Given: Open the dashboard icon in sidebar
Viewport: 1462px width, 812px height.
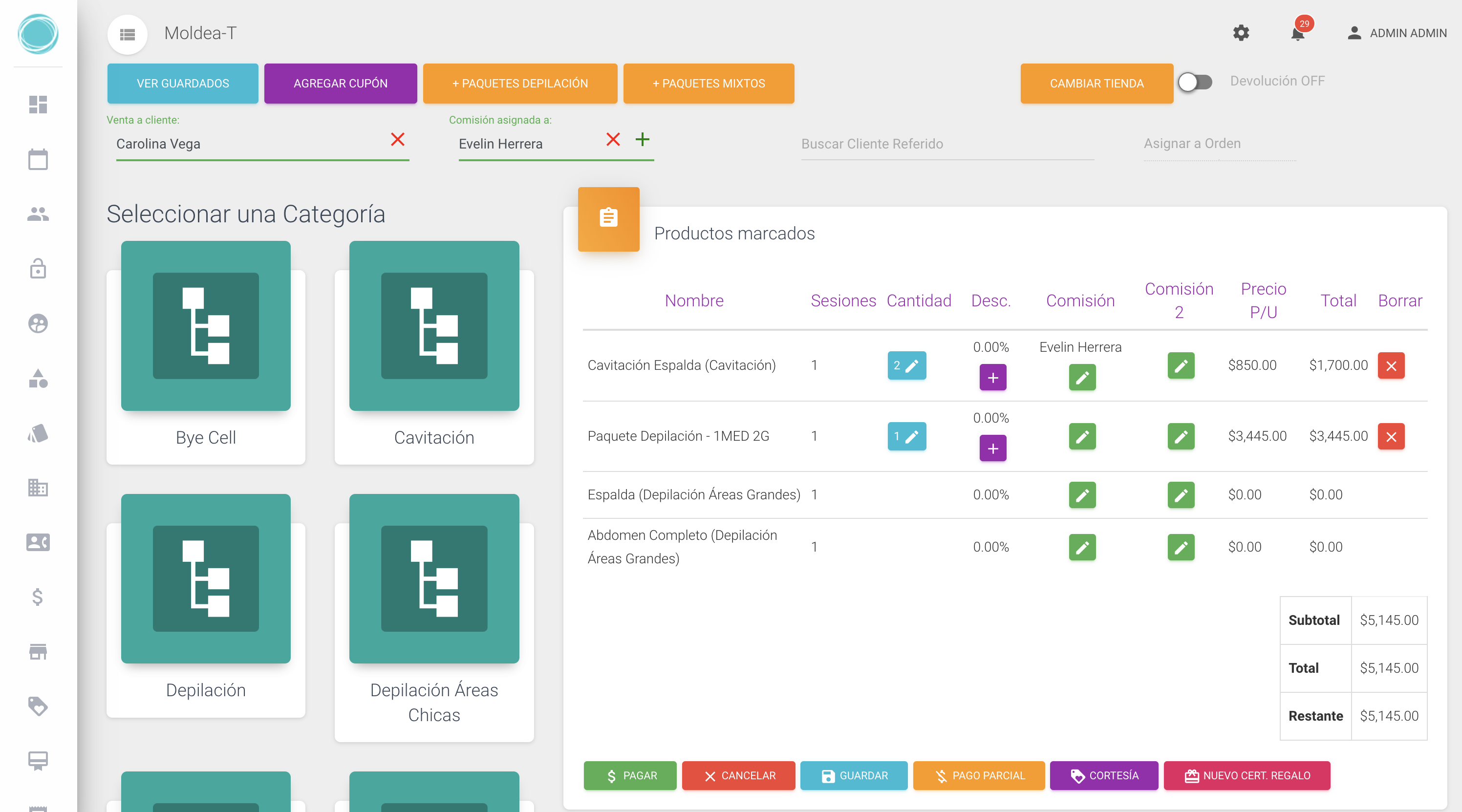Looking at the screenshot, I should click(x=38, y=105).
